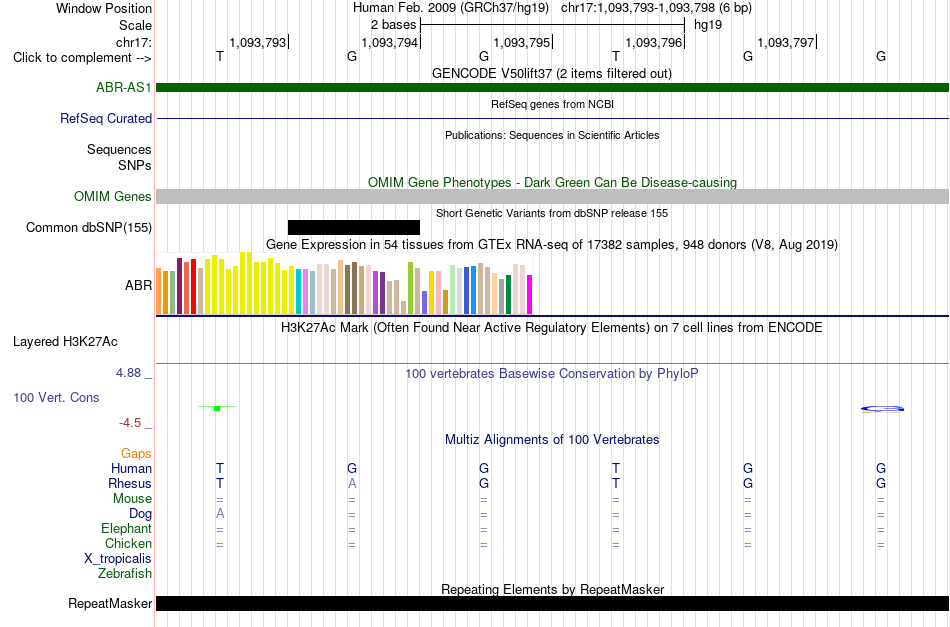Viewport: 950px width, 627px height.
Task: Click the Gaps row label
Action: [x=136, y=453]
